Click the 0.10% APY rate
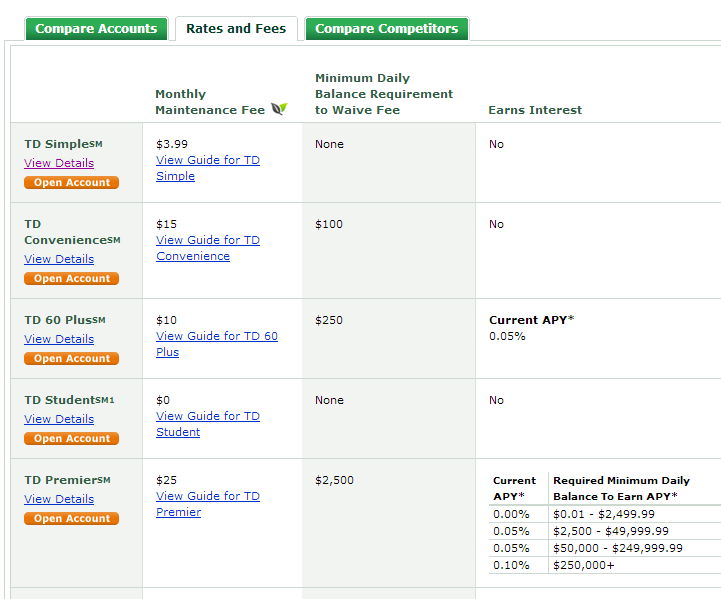This screenshot has height=599, width=721. tap(511, 565)
